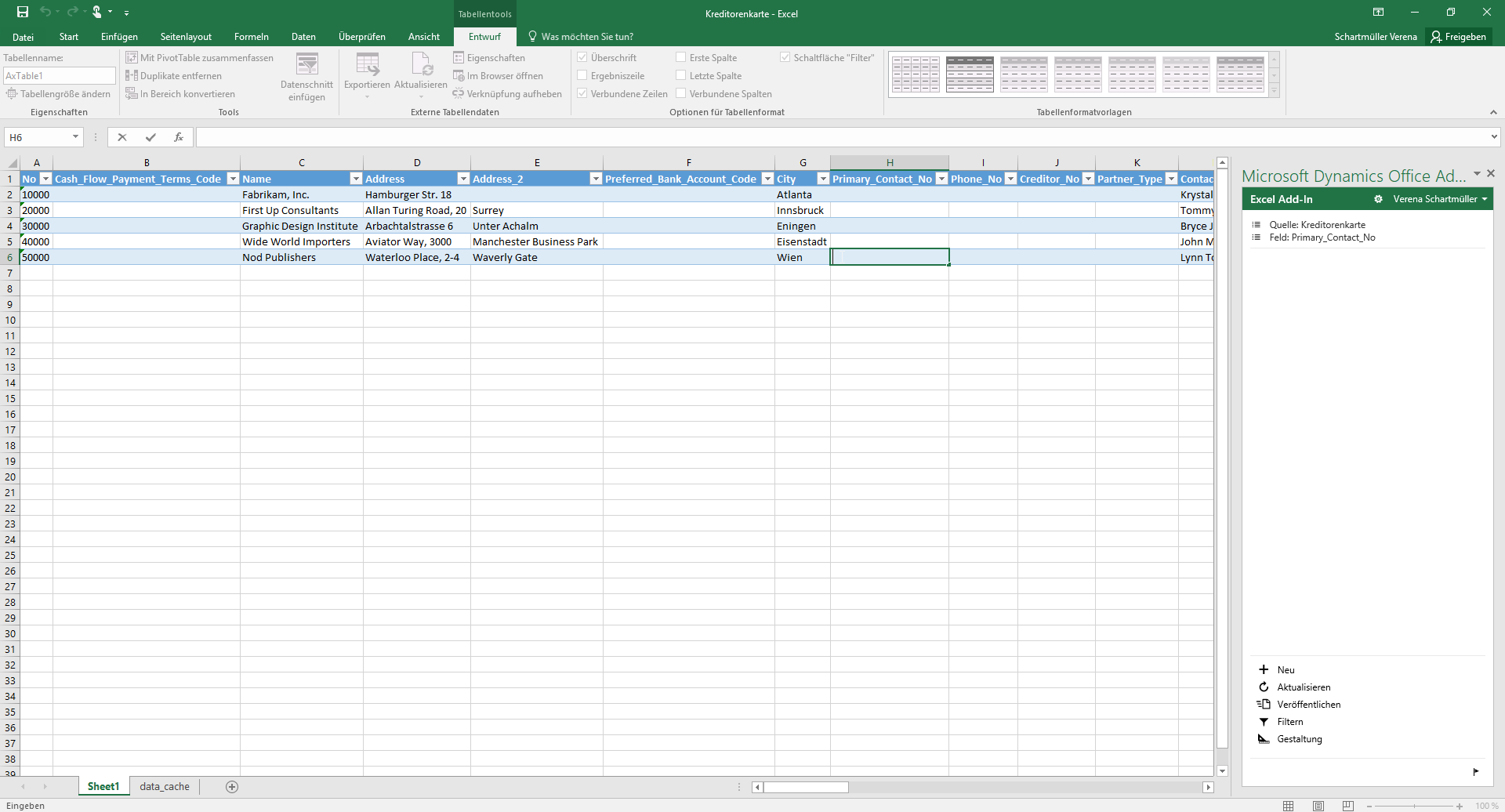Open the Datei menu
This screenshot has height=812, width=1505.
pos(24,37)
